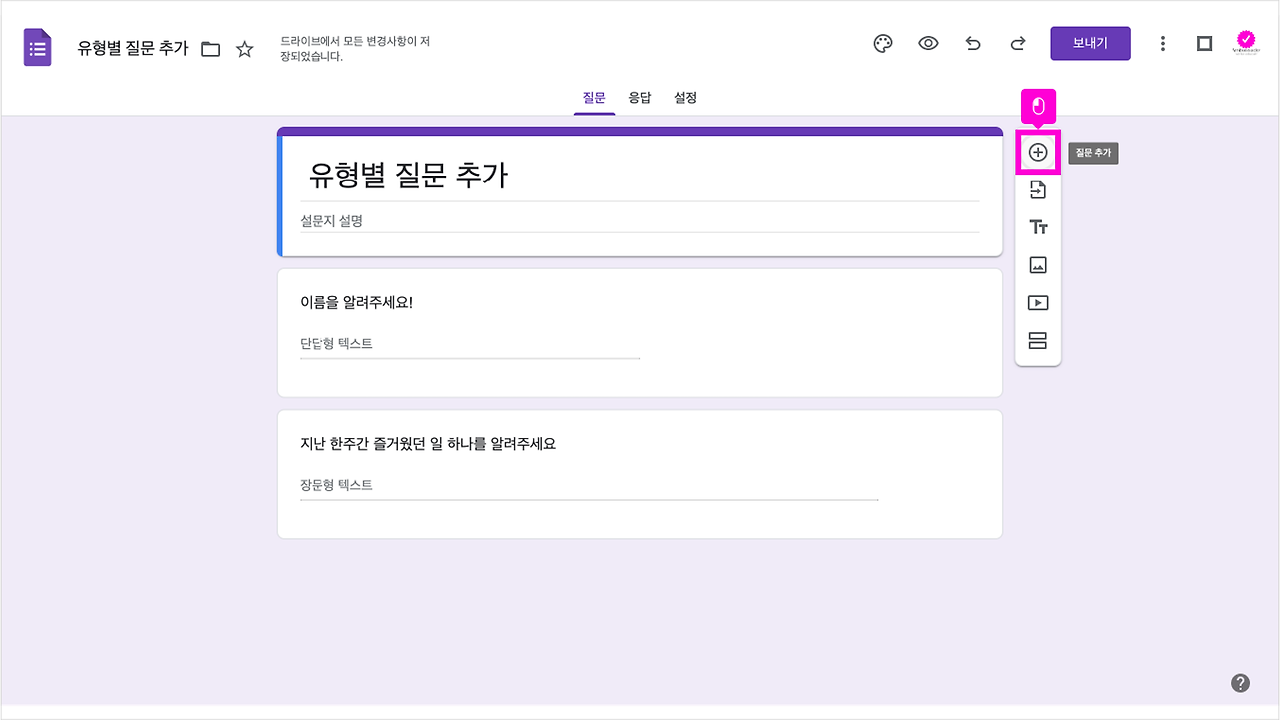
Task: Customize the theme with the palette icon
Action: pyautogui.click(x=882, y=43)
